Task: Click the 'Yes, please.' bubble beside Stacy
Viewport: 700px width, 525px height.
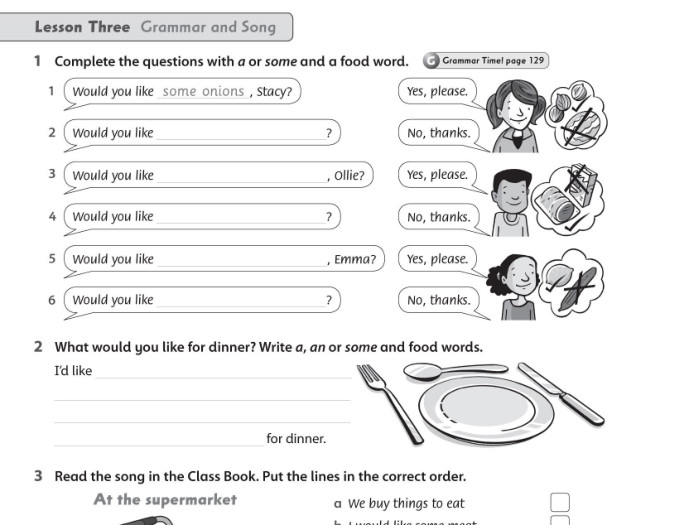Action: (437, 91)
